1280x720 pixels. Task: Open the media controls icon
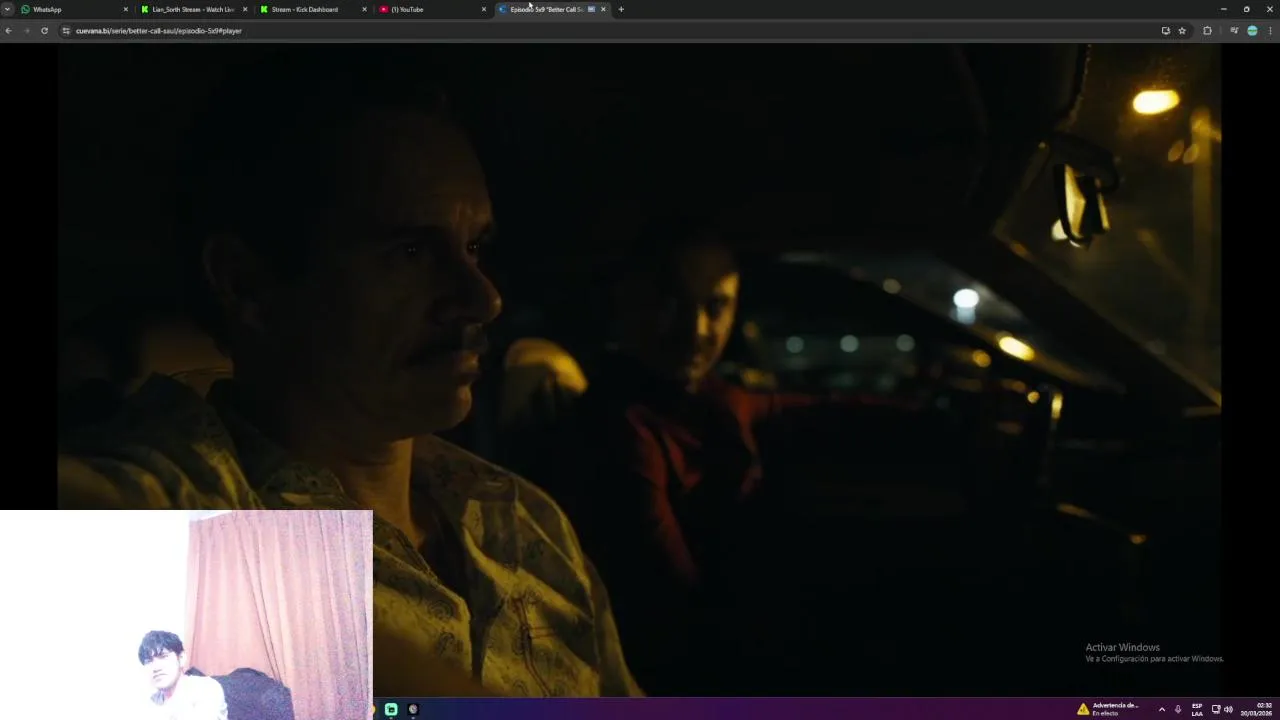tap(1234, 31)
